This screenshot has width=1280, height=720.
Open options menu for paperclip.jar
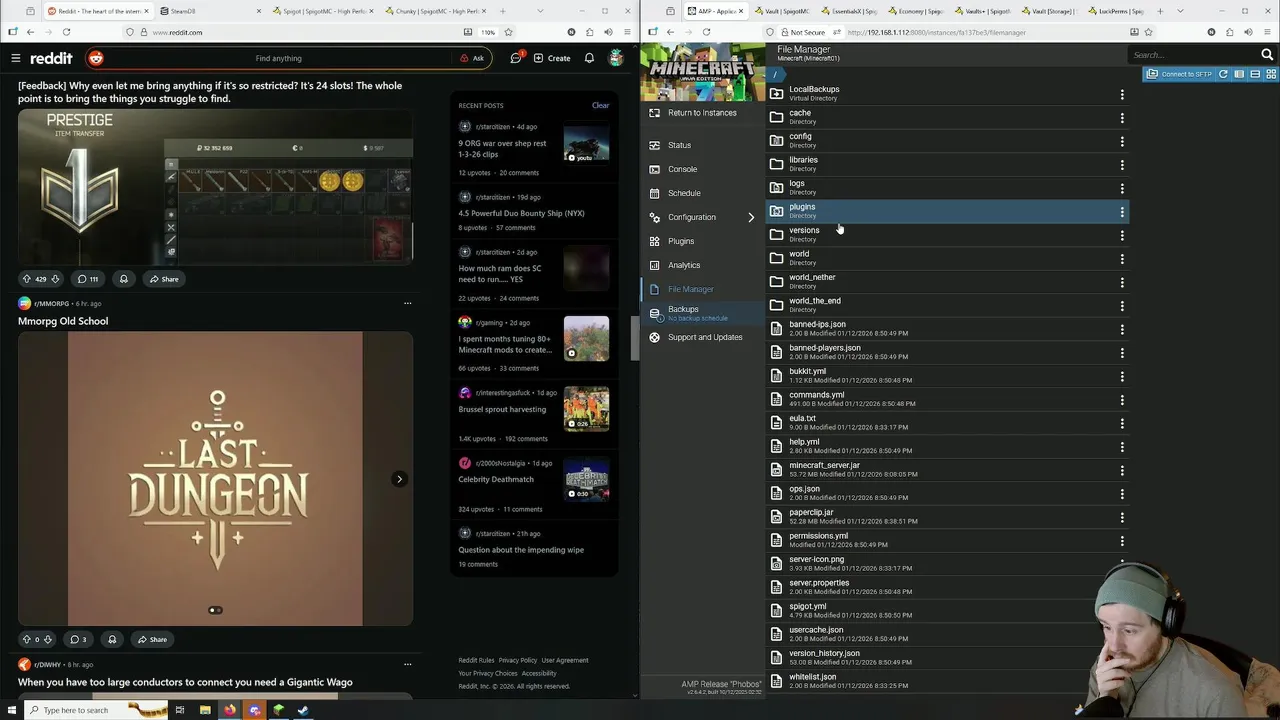pyautogui.click(x=1122, y=517)
